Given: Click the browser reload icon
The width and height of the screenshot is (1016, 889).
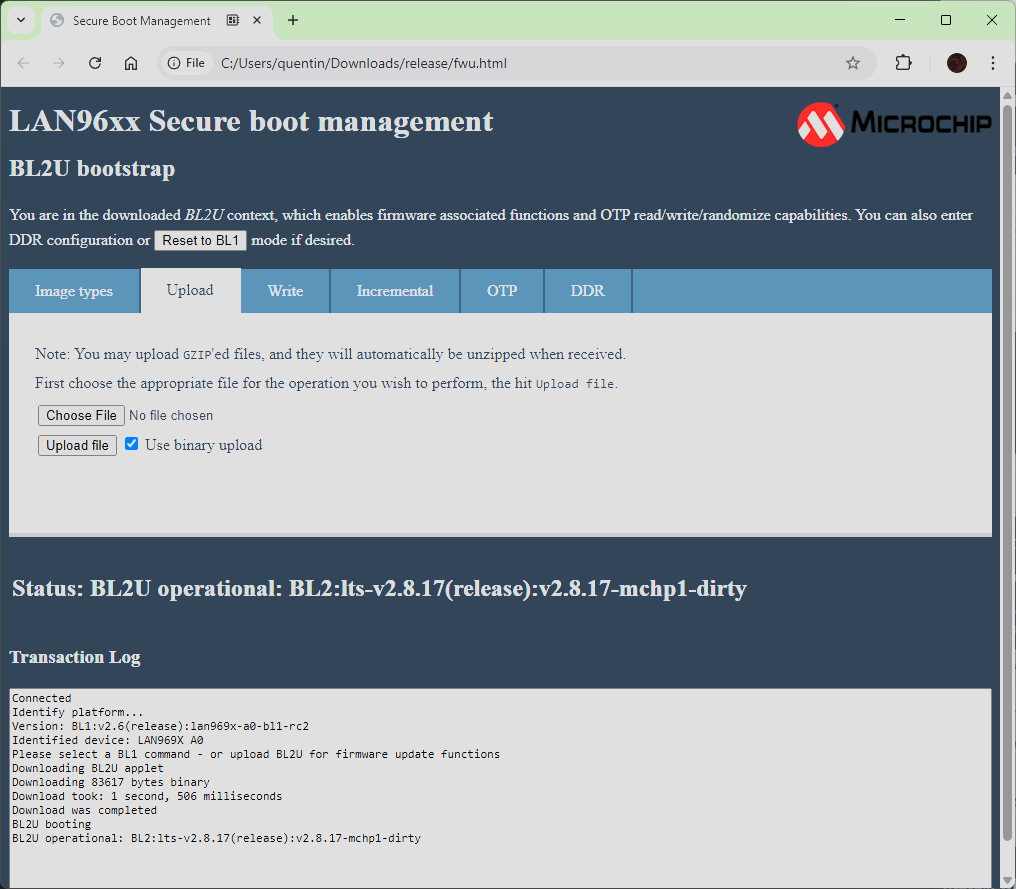Looking at the screenshot, I should pyautogui.click(x=95, y=63).
